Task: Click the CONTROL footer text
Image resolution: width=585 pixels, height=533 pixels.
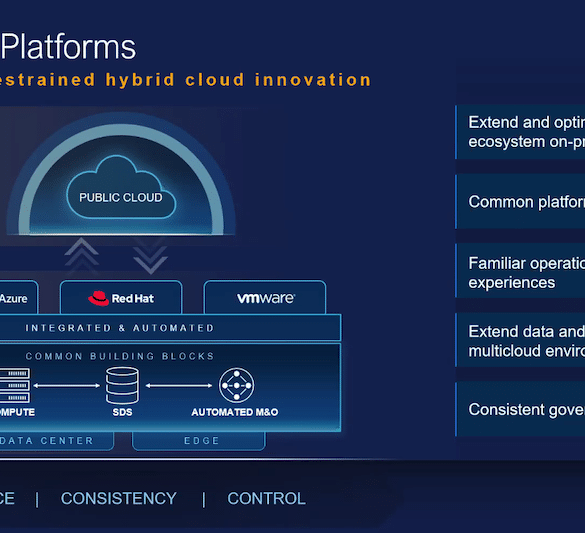Action: tap(266, 499)
